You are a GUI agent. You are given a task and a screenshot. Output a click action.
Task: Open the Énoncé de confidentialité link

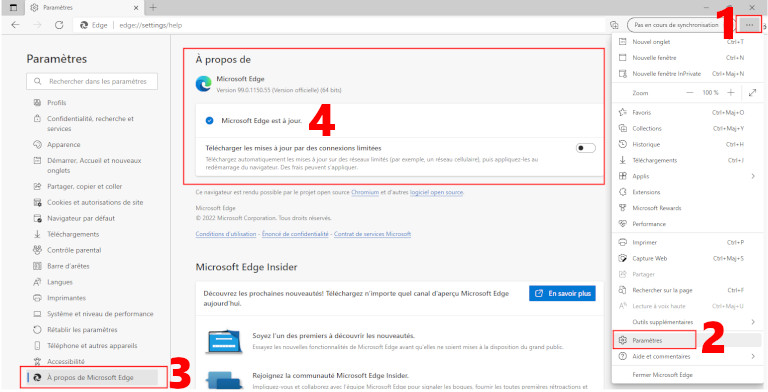tap(295, 234)
